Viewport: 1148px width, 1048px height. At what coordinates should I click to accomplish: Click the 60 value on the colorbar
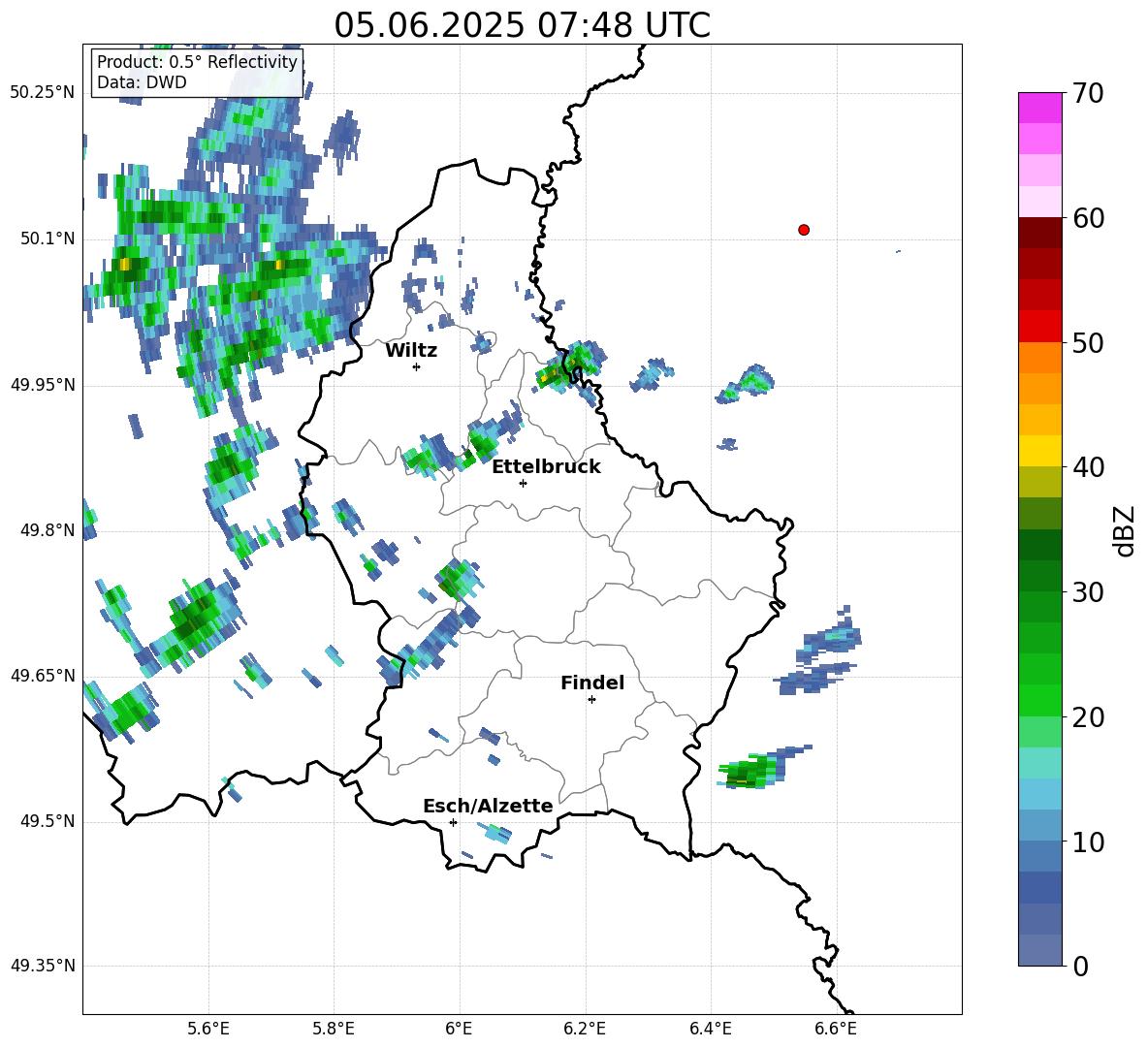pyautogui.click(x=1088, y=218)
